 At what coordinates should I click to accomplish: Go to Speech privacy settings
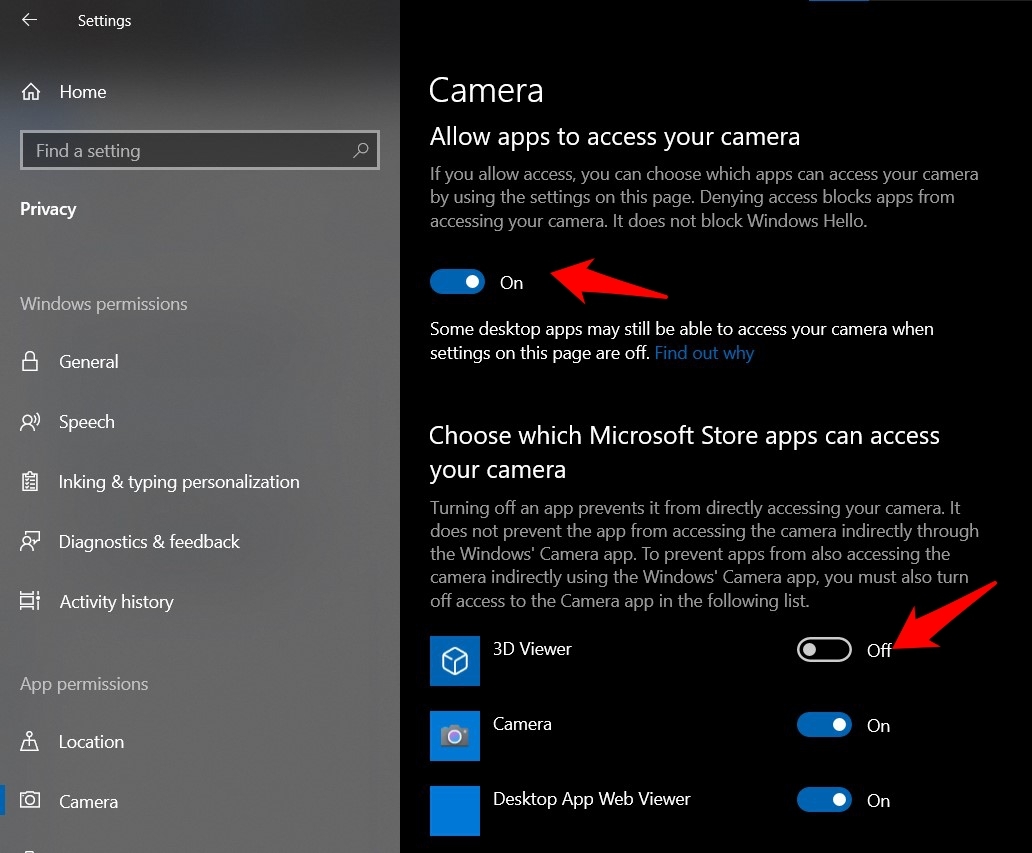coord(200,421)
